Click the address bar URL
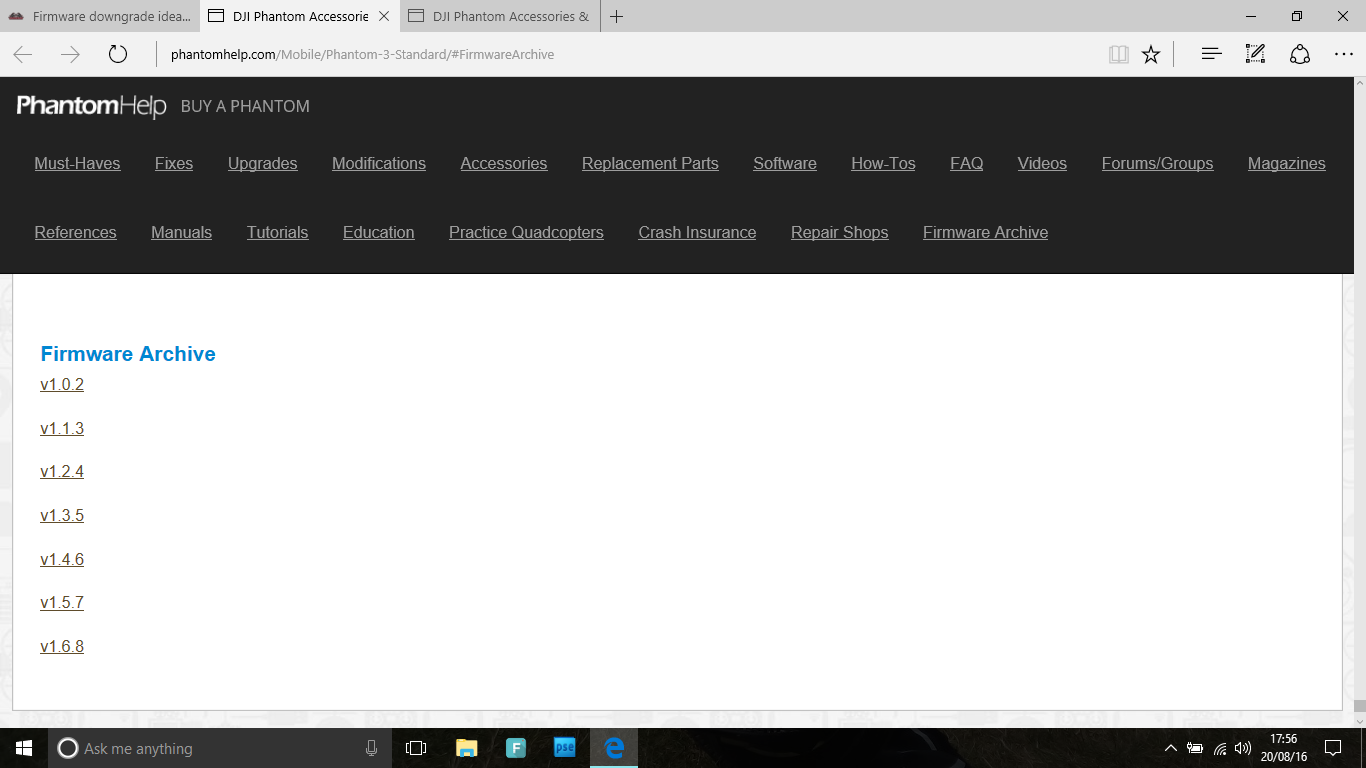1366x768 pixels. [362, 54]
